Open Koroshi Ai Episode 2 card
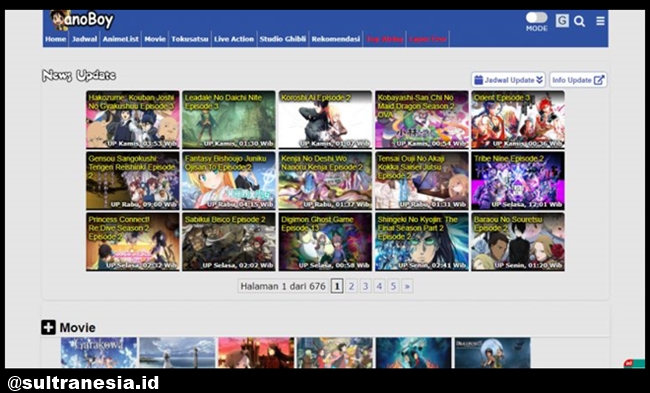650x393 pixels. (x=325, y=119)
